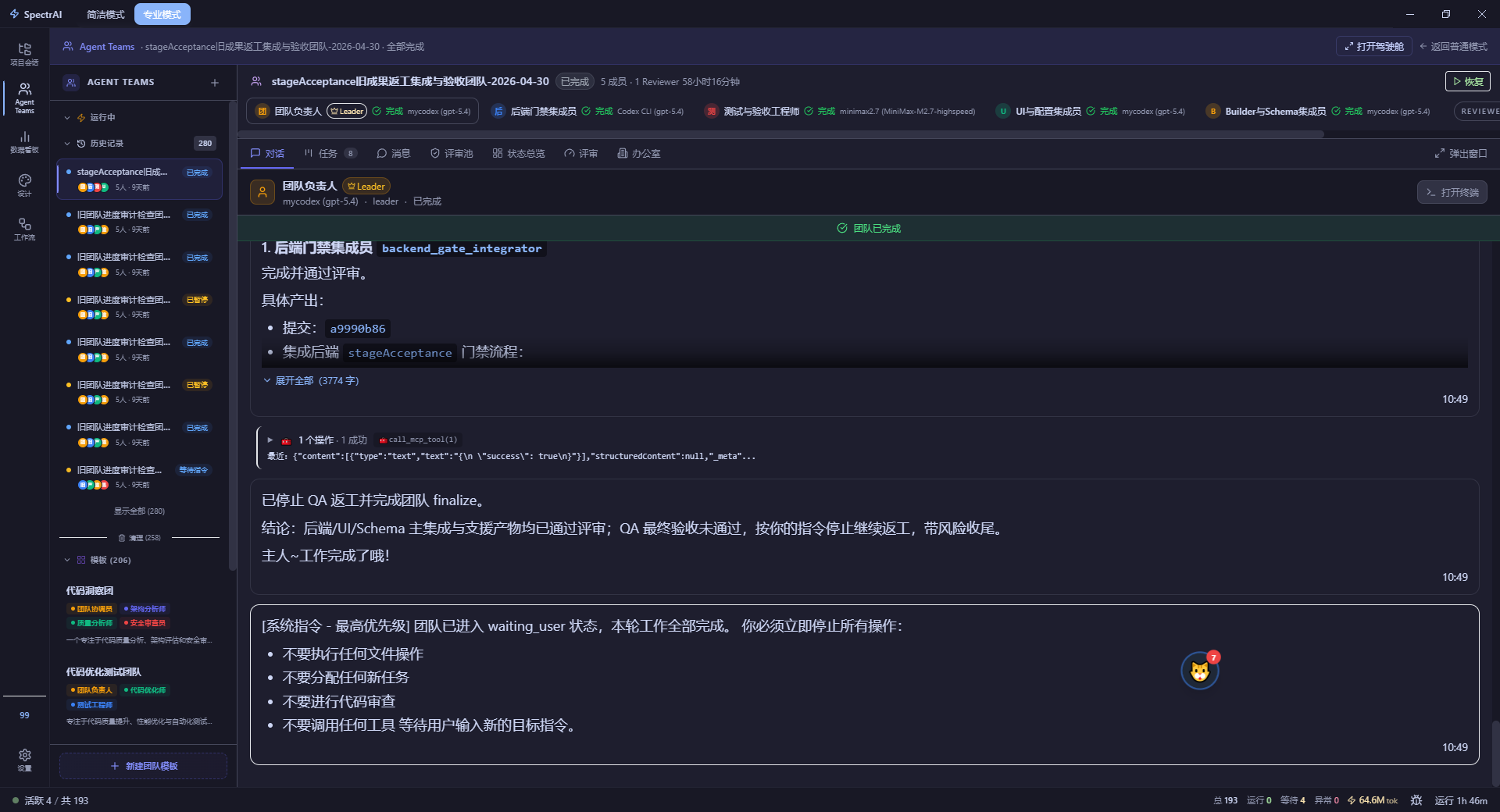Click the 恢复 resume button
1500x812 pixels.
tap(1468, 81)
